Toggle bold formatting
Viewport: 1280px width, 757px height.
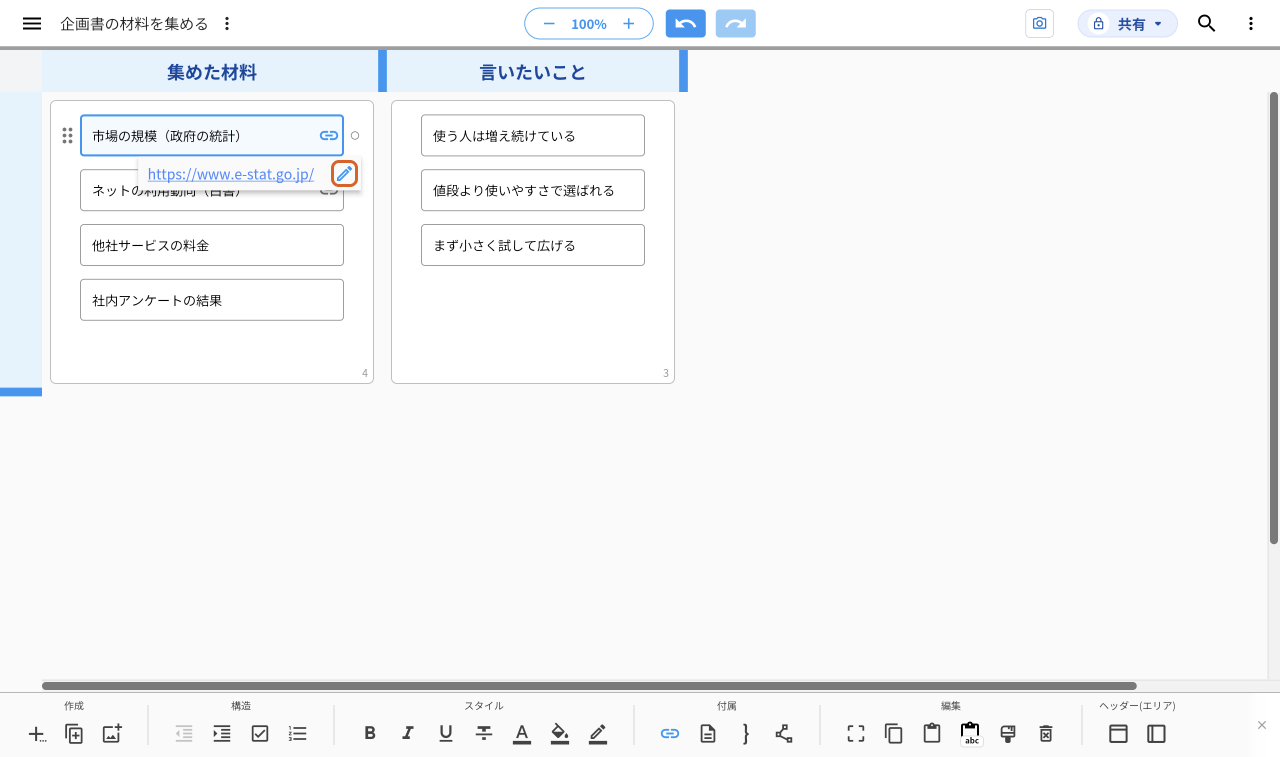(370, 734)
